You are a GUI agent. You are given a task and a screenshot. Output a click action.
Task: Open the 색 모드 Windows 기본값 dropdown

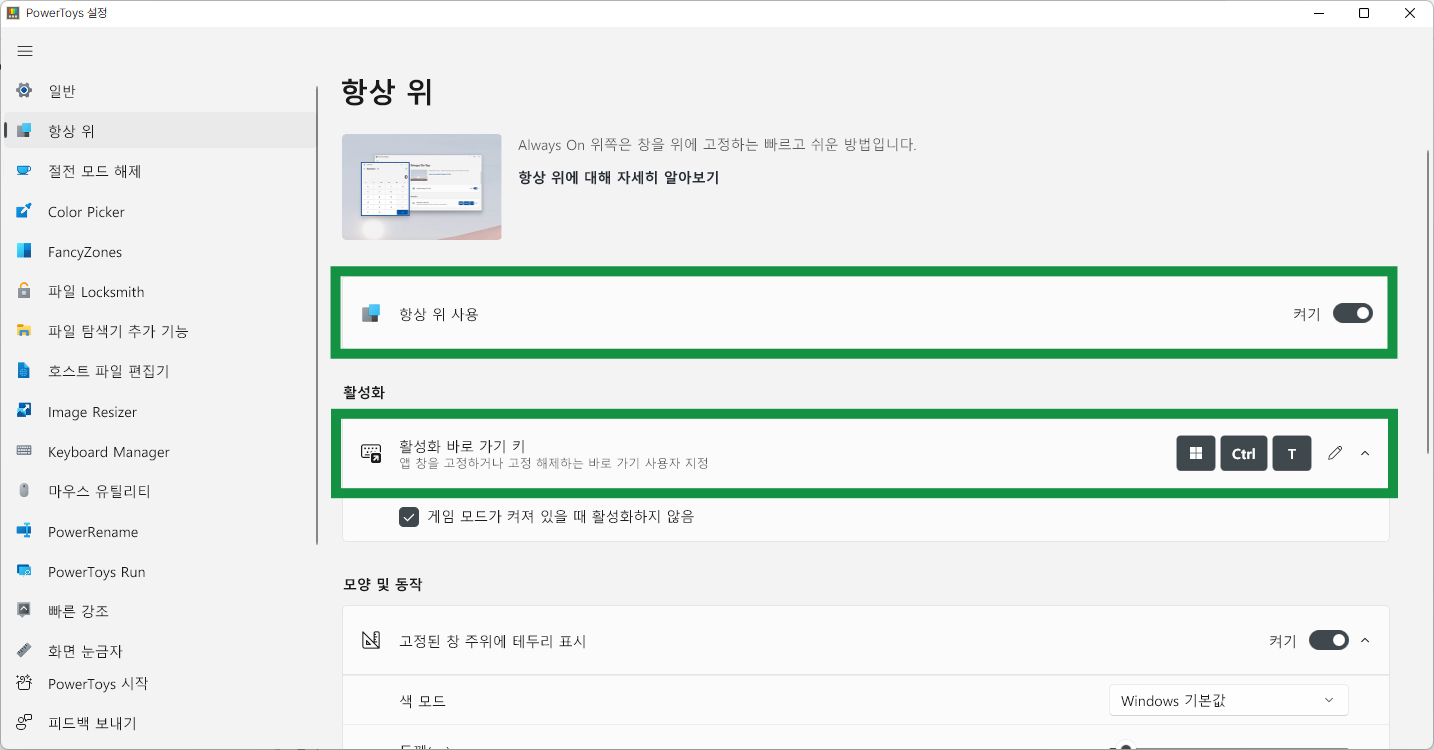point(1229,700)
